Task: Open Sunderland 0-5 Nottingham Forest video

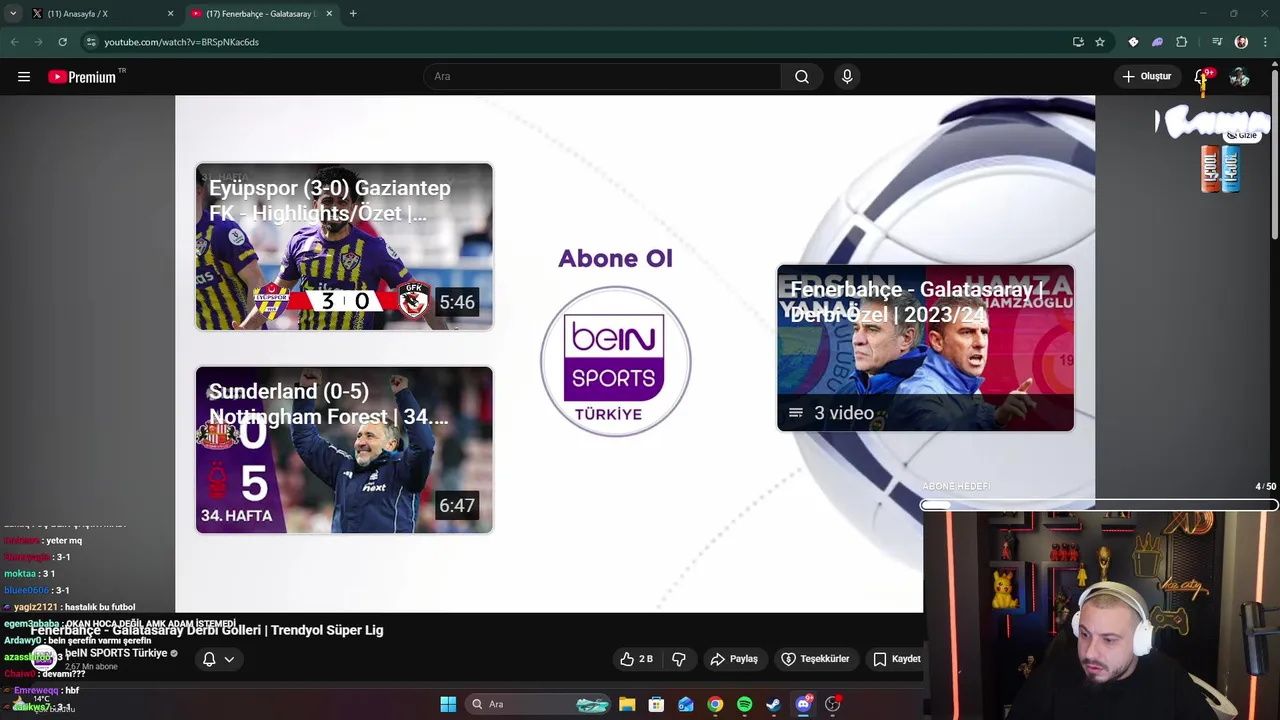Action: click(x=344, y=450)
